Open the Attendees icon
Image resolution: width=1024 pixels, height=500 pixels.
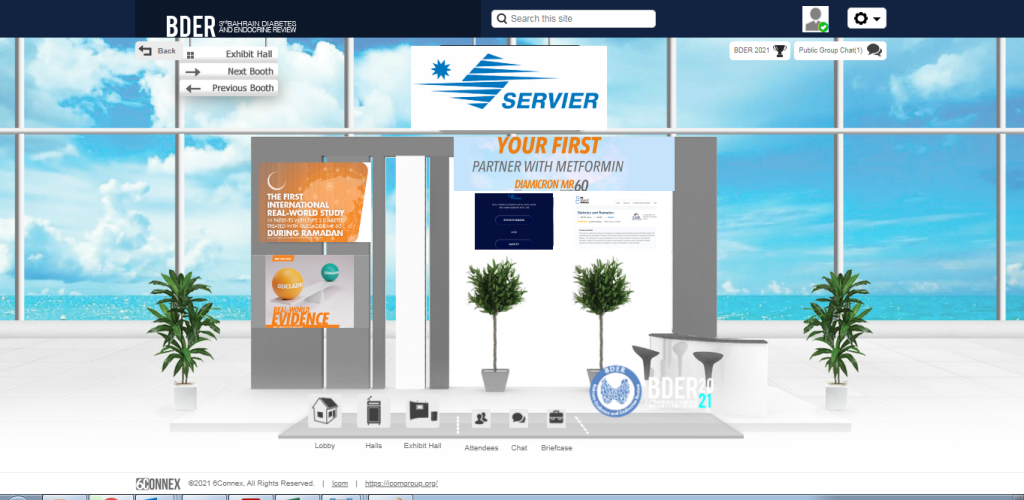pyautogui.click(x=481, y=420)
